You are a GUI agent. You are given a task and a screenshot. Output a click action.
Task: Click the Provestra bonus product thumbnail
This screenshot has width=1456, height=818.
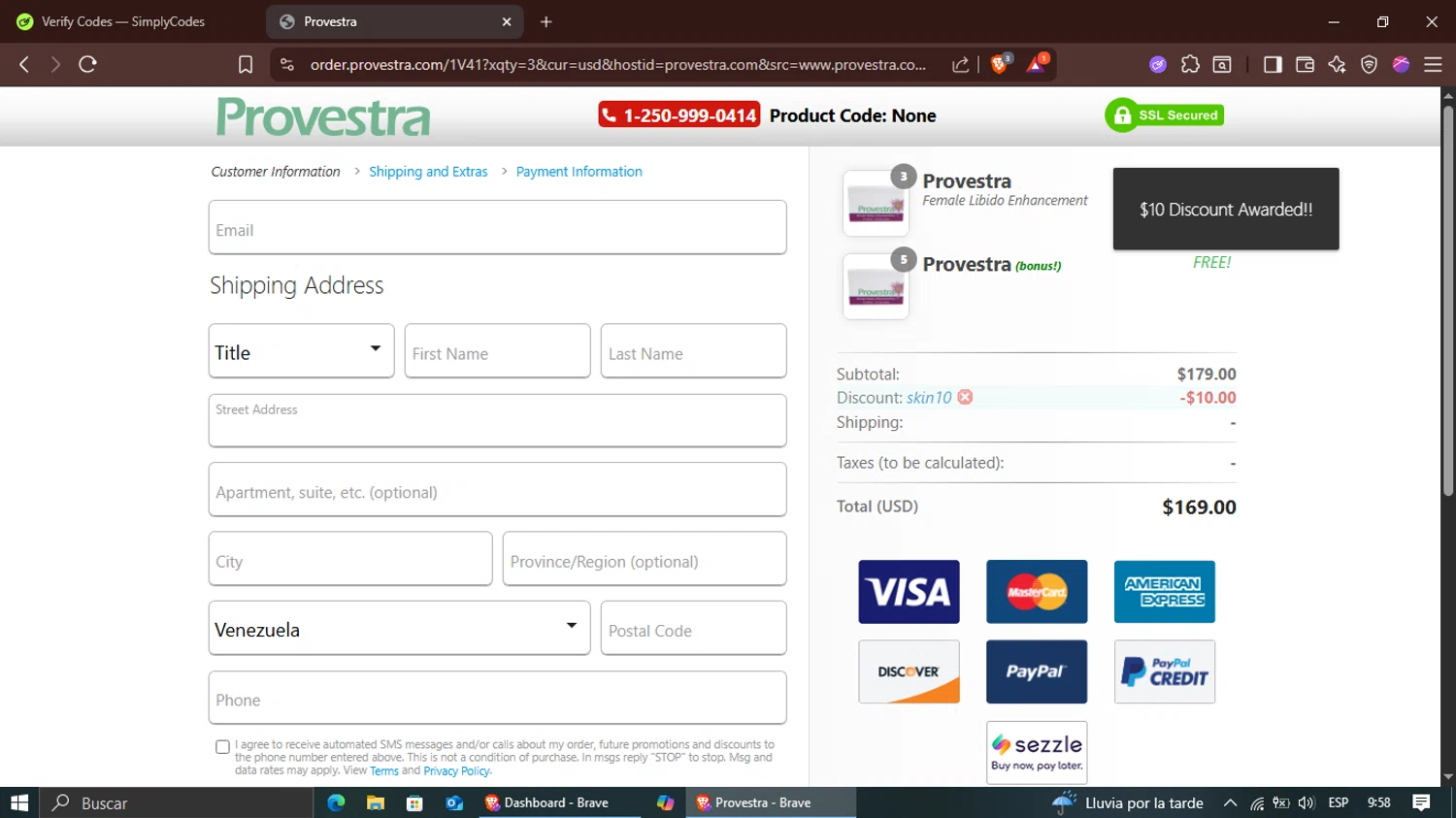click(x=876, y=287)
